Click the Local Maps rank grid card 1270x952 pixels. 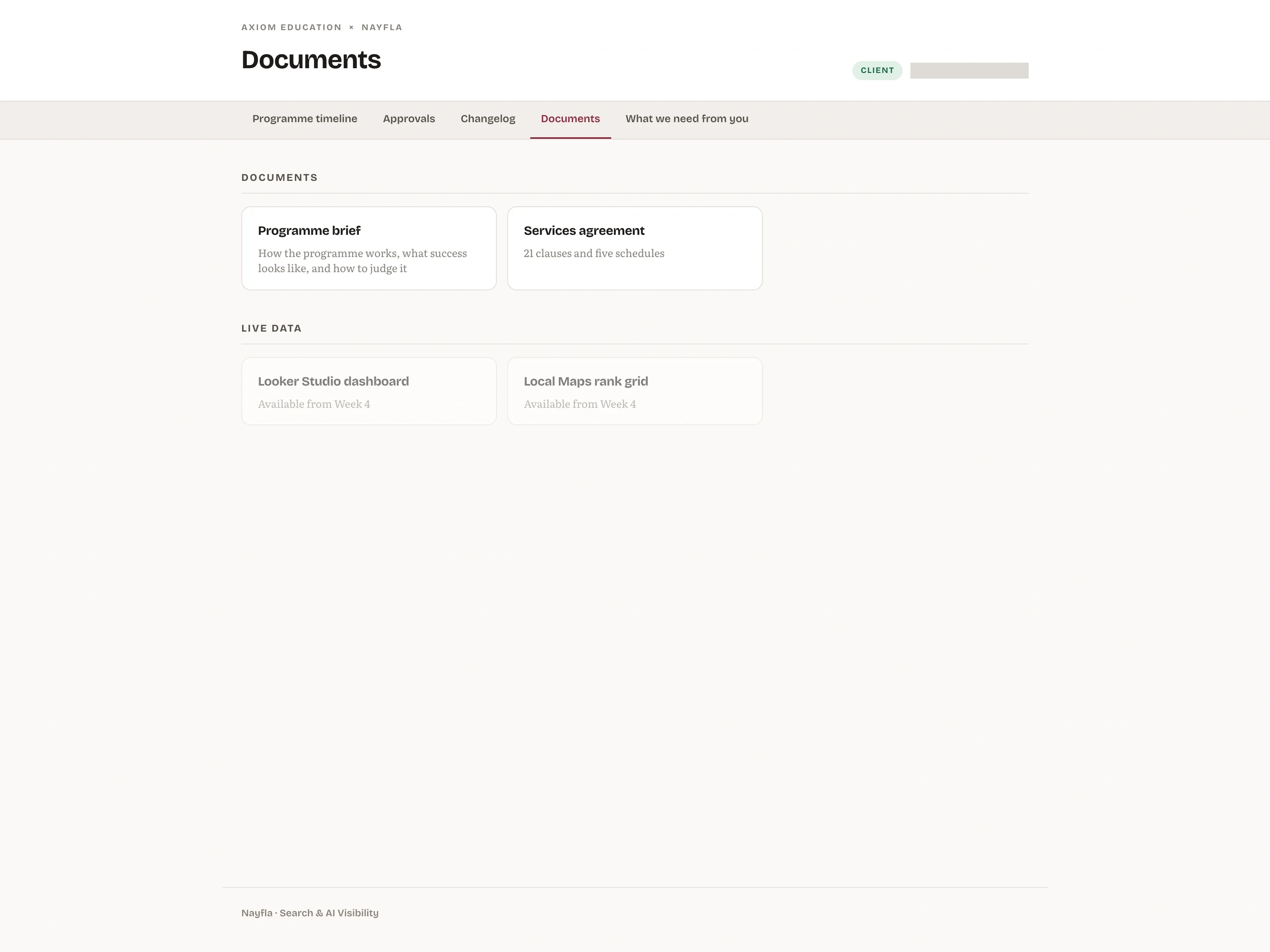pyautogui.click(x=635, y=391)
